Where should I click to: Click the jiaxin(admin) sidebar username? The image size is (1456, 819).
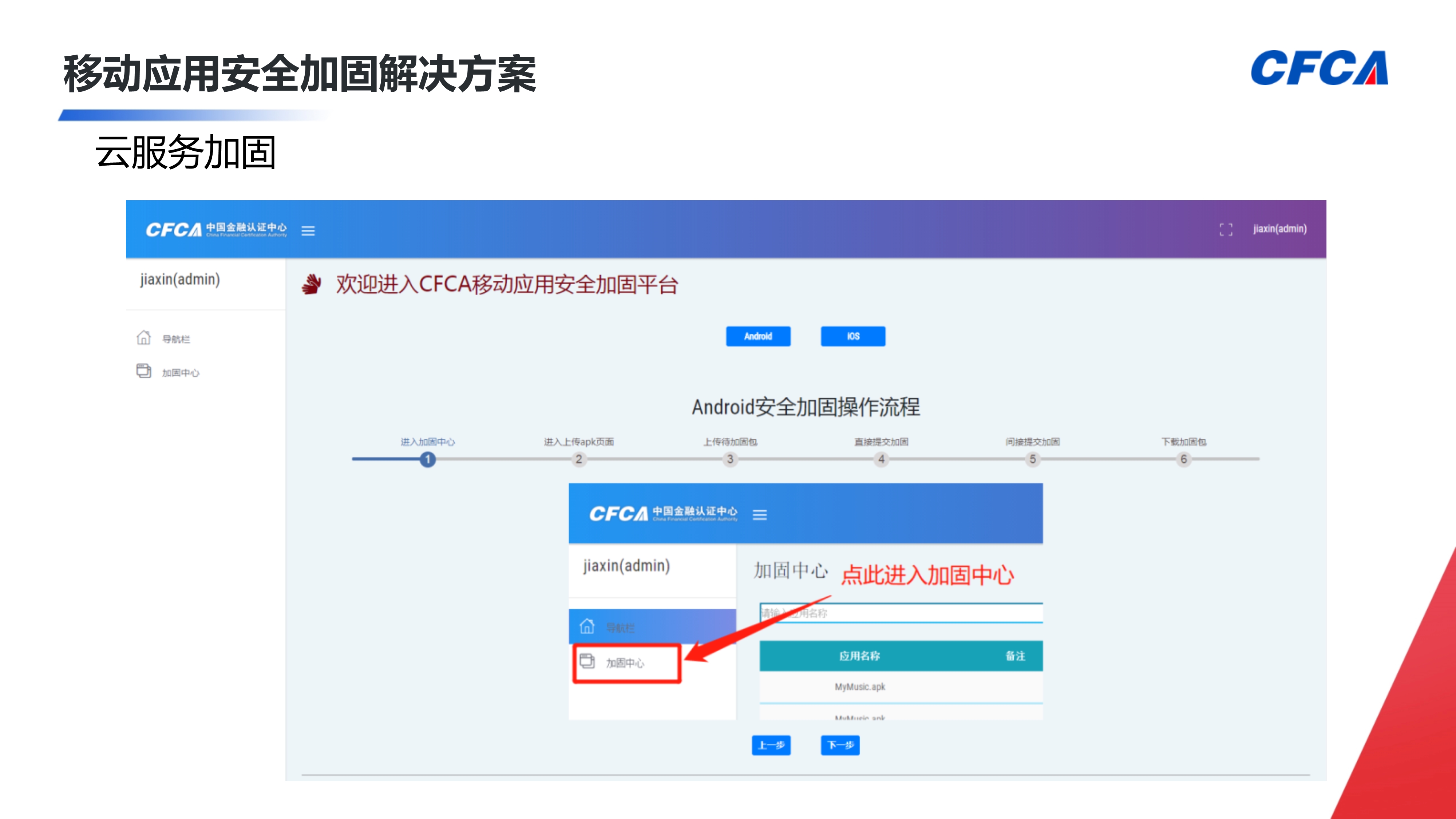180,279
